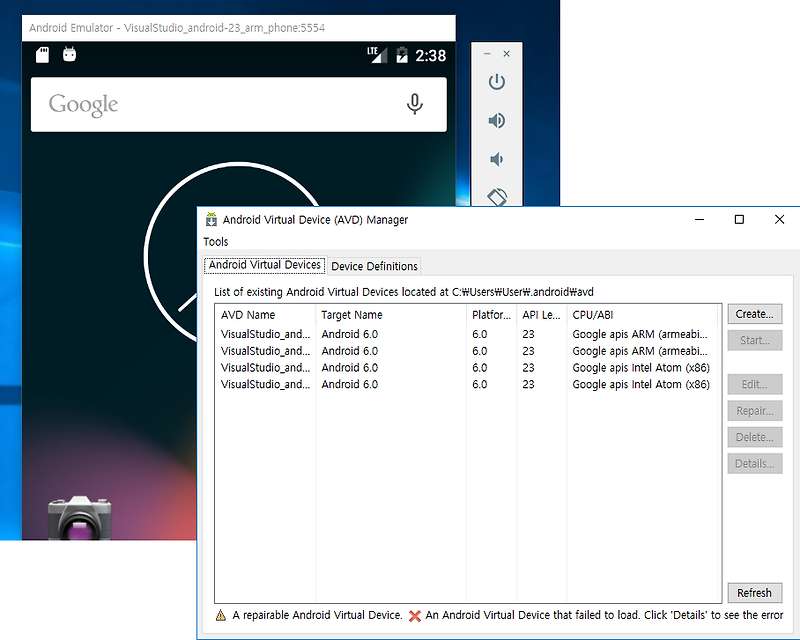Open the Camera app icon in emulator

pos(79,518)
